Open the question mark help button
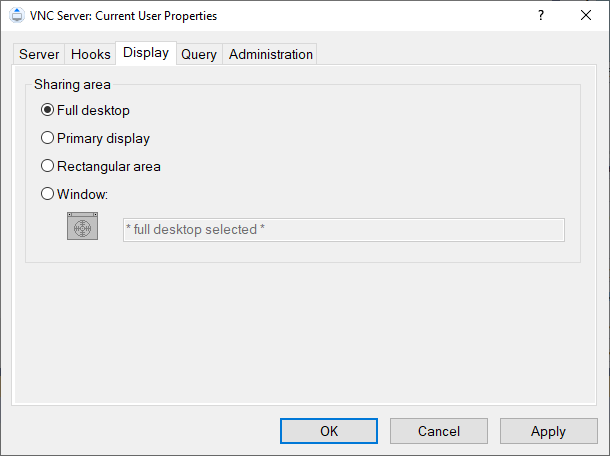Image resolution: width=610 pixels, height=456 pixels. [x=541, y=16]
